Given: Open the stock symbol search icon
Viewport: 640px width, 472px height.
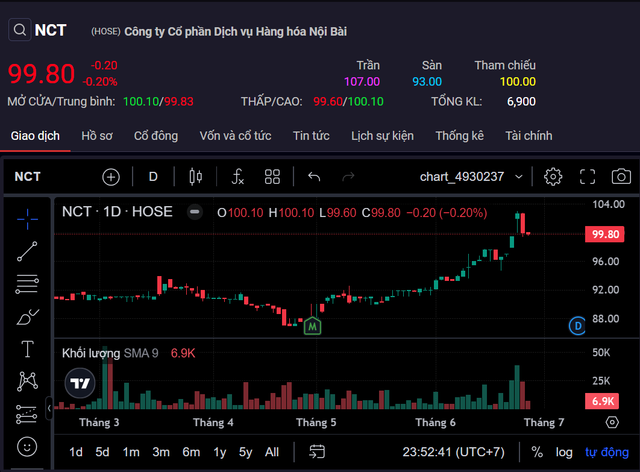Looking at the screenshot, I should (x=20, y=30).
